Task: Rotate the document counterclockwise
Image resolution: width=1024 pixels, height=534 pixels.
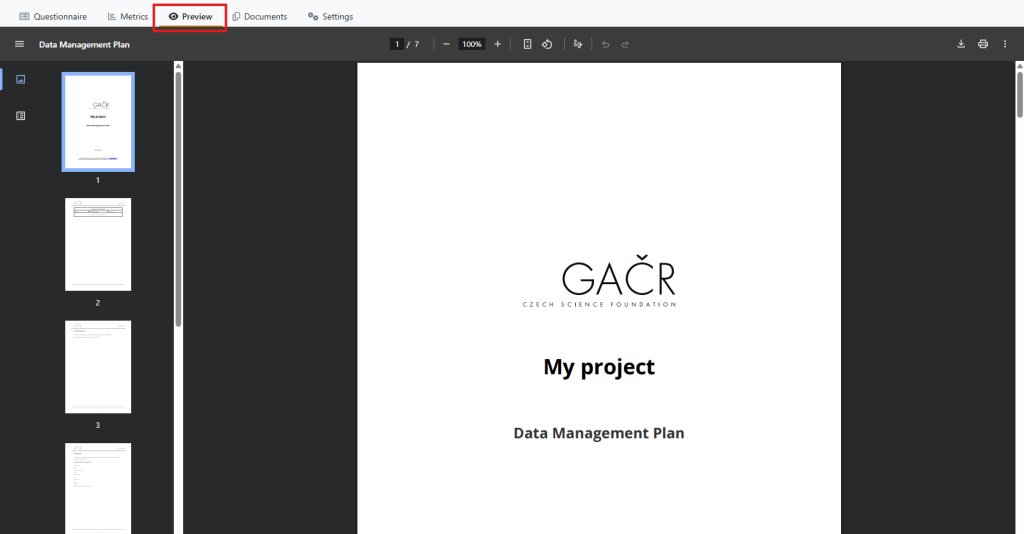Action: (547, 44)
